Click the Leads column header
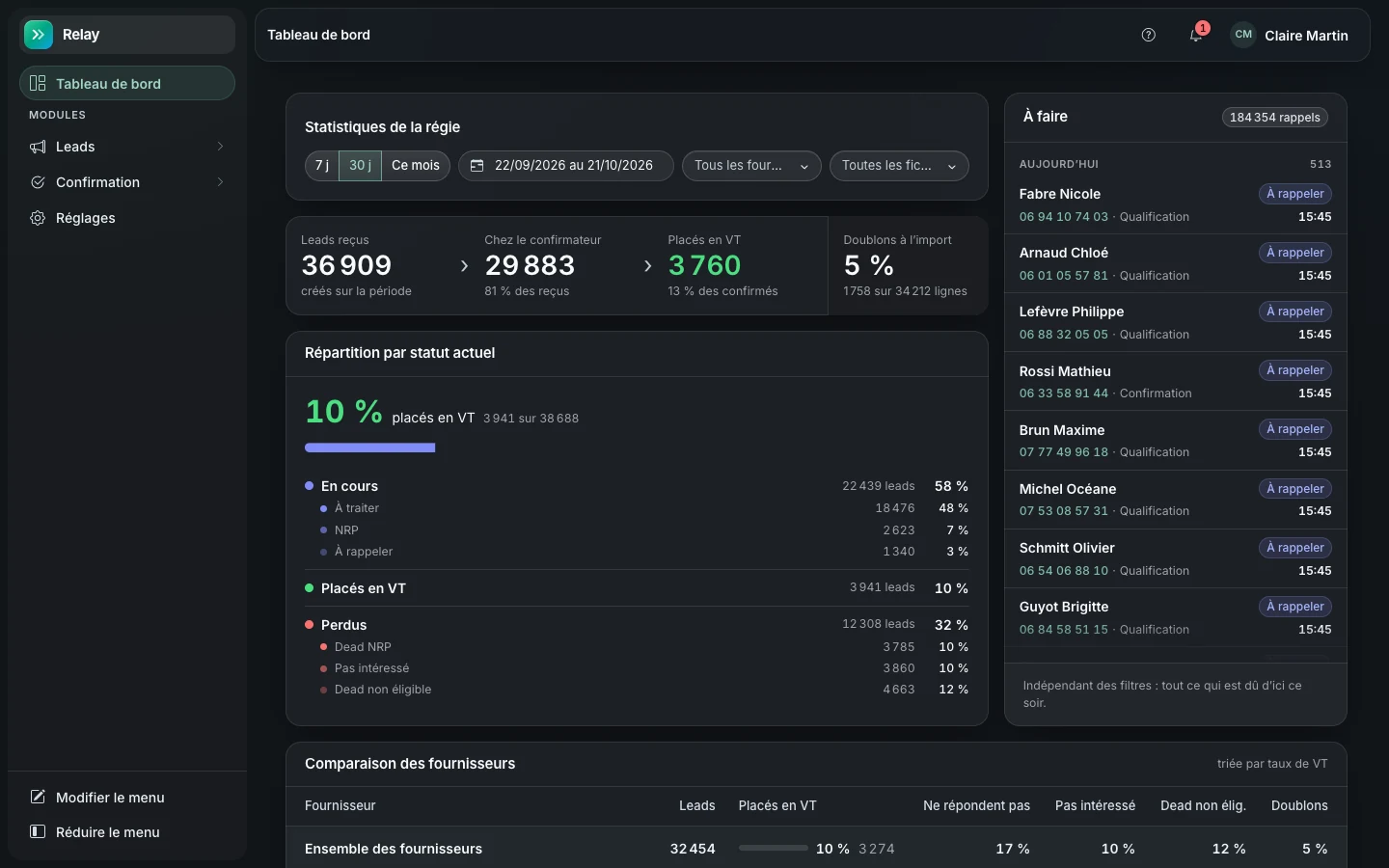The height and width of the screenshot is (868, 1389). pyautogui.click(x=696, y=805)
